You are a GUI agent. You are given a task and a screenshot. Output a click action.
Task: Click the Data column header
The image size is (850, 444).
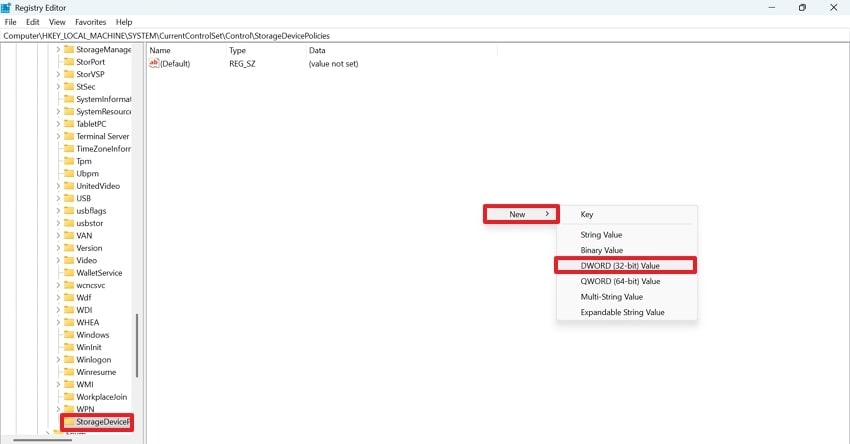pyautogui.click(x=402, y=50)
